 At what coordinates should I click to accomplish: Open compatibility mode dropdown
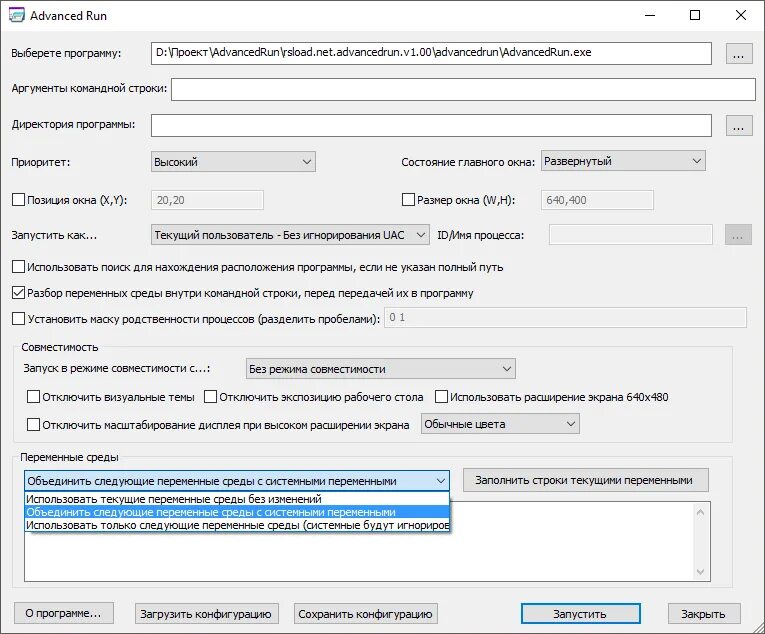[381, 369]
